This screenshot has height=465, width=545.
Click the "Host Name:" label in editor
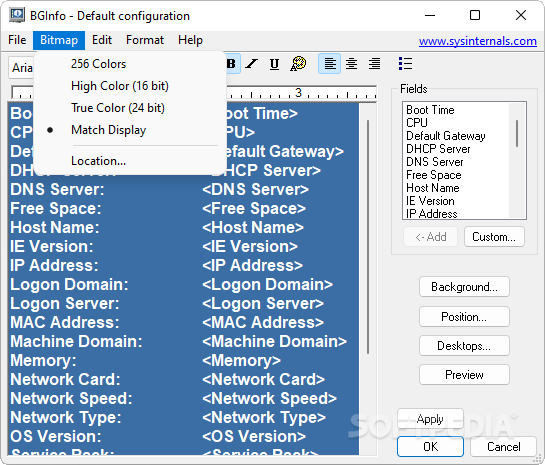click(x=55, y=227)
